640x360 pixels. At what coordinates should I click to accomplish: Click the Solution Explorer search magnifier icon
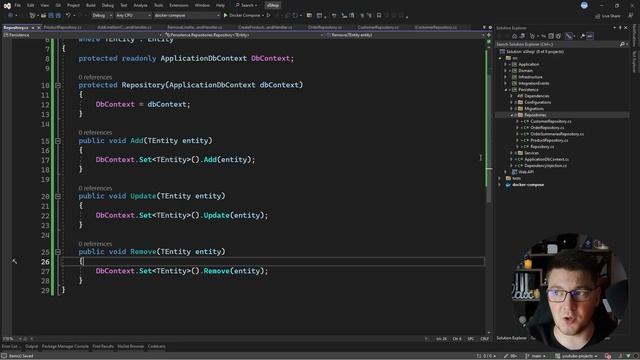pos(622,44)
